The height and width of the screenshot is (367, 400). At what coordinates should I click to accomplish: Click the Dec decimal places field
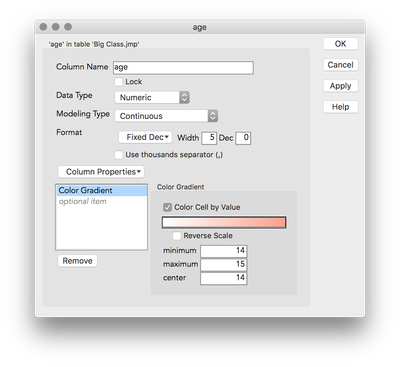243,138
